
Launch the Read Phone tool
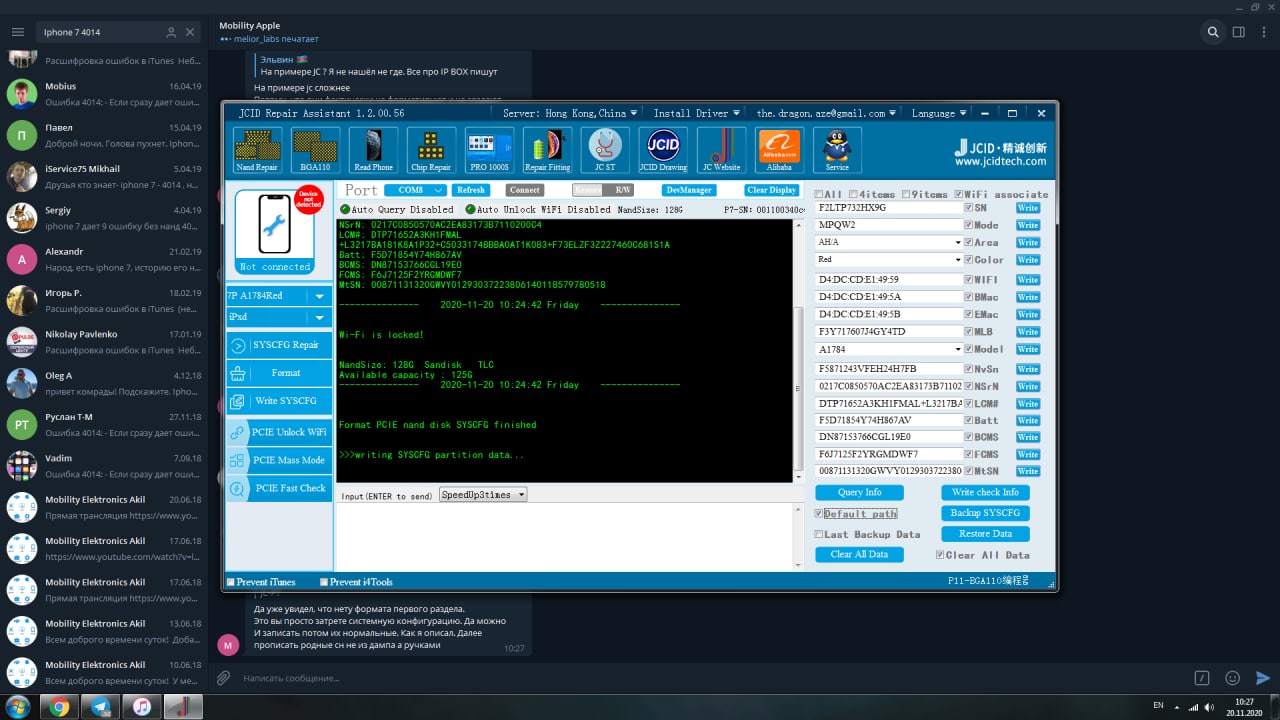[x=374, y=150]
